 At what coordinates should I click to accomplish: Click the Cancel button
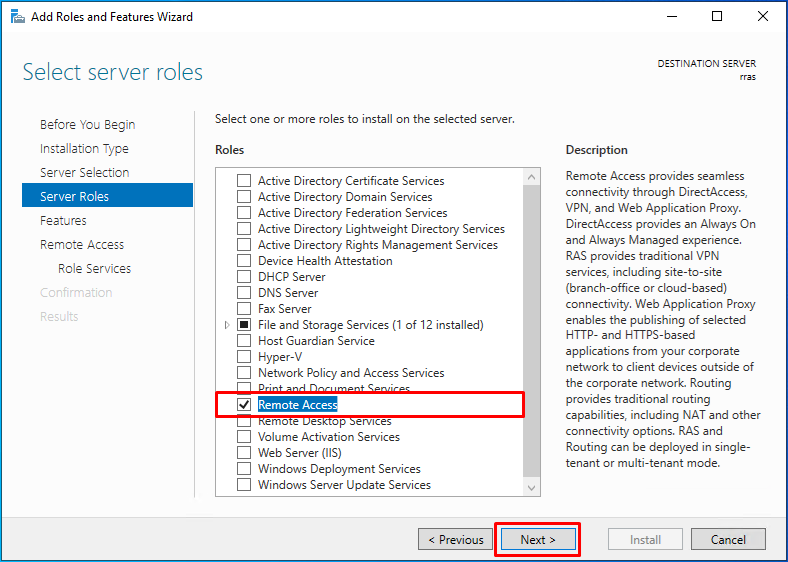tap(728, 539)
